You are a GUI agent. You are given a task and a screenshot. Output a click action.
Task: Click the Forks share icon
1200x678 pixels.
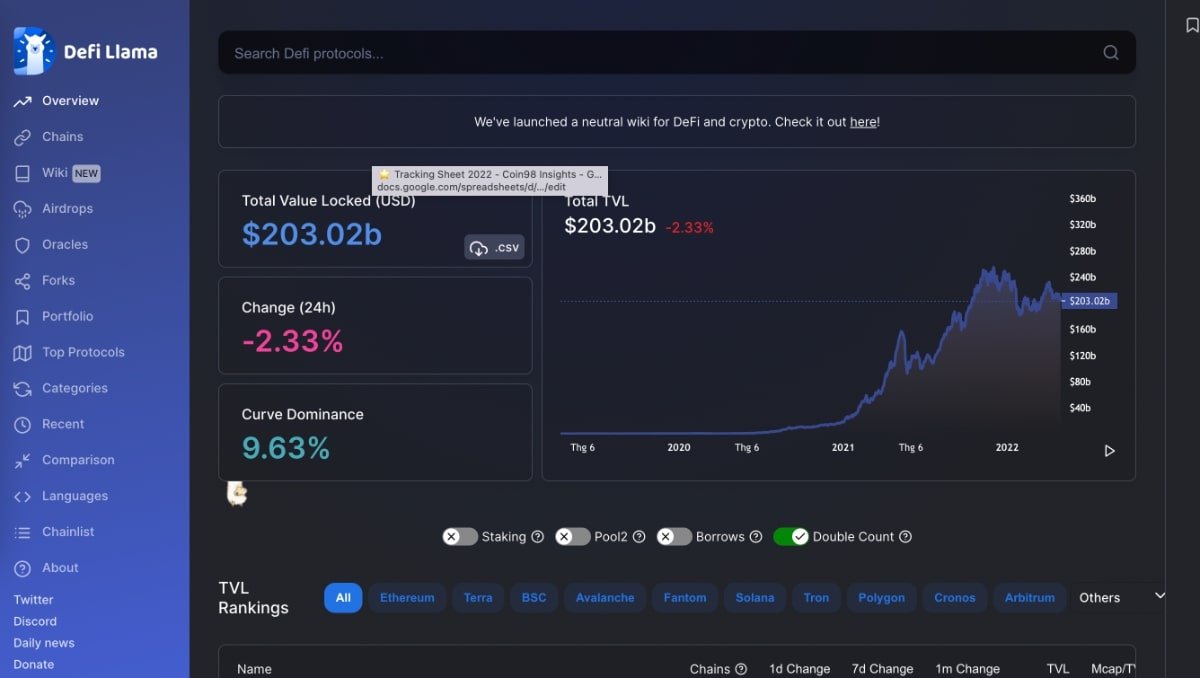click(x=23, y=281)
